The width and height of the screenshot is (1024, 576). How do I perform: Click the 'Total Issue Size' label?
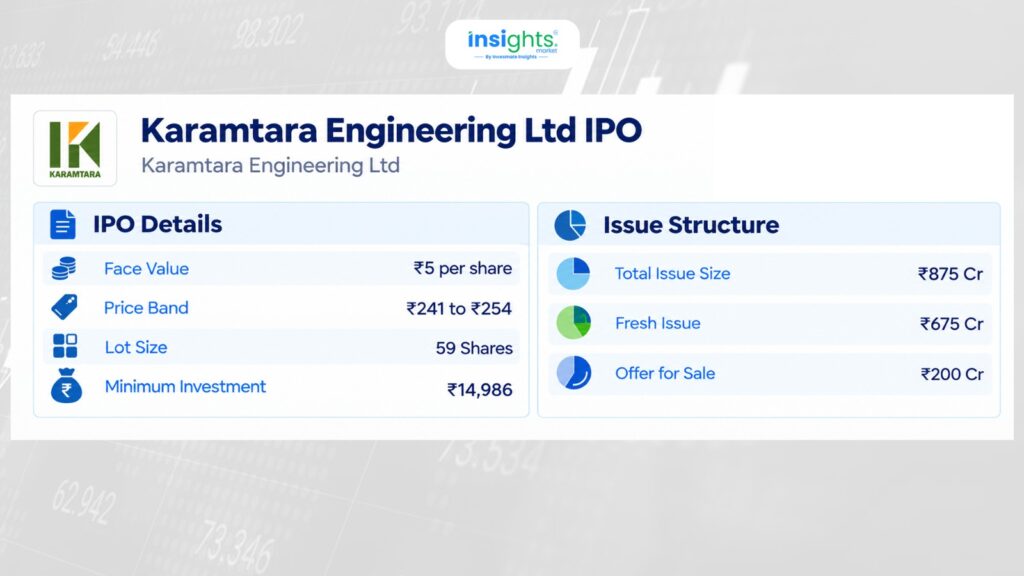(673, 274)
